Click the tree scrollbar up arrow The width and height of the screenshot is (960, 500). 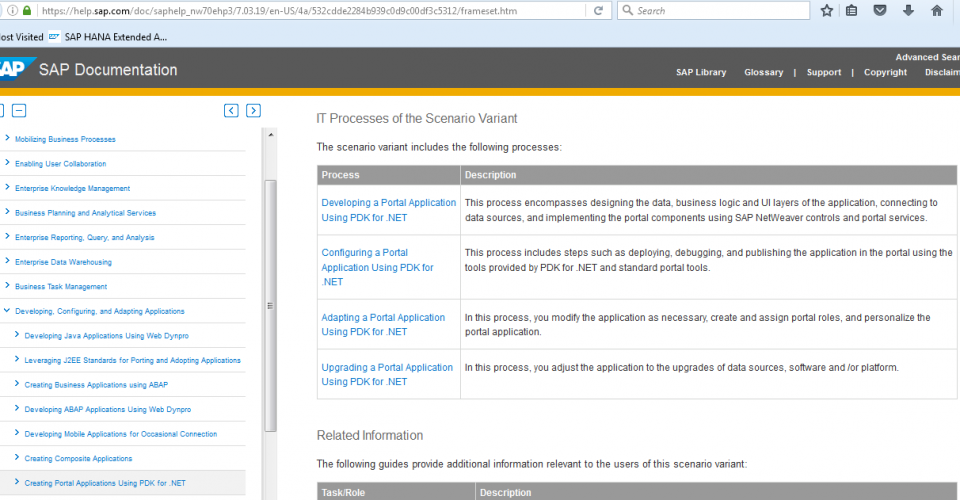(271, 135)
